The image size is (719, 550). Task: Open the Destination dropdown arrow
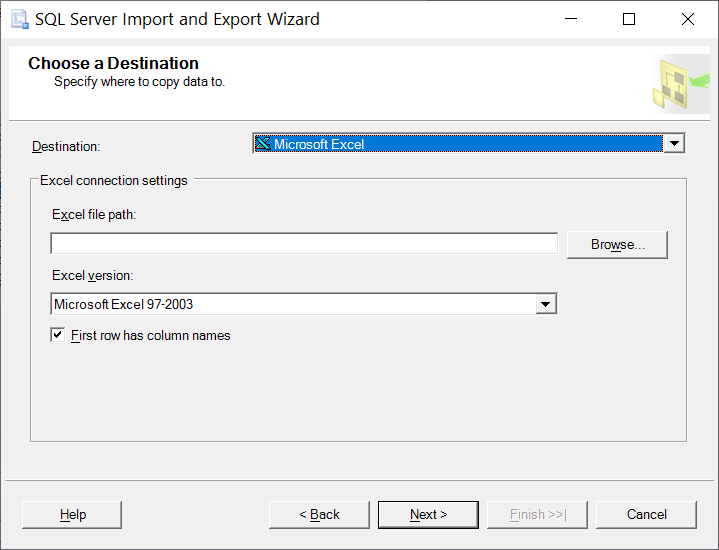674,144
